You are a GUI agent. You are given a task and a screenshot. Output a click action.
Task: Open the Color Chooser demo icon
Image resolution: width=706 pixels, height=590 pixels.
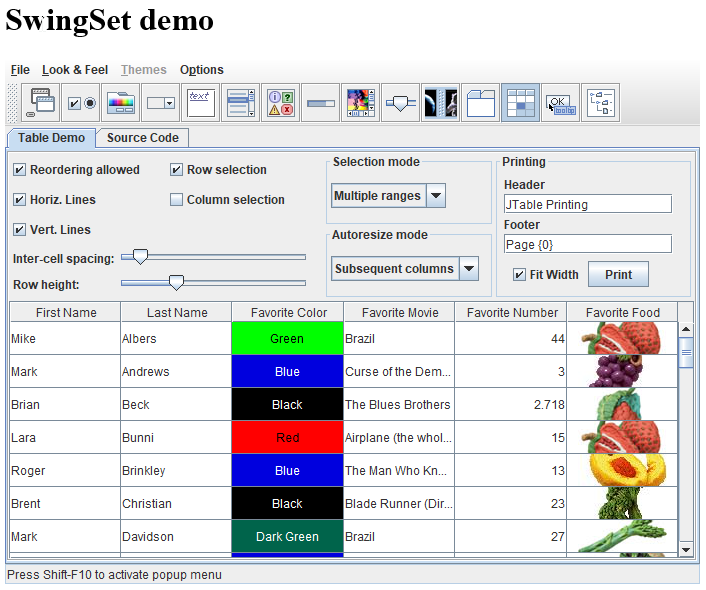pyautogui.click(x=121, y=103)
